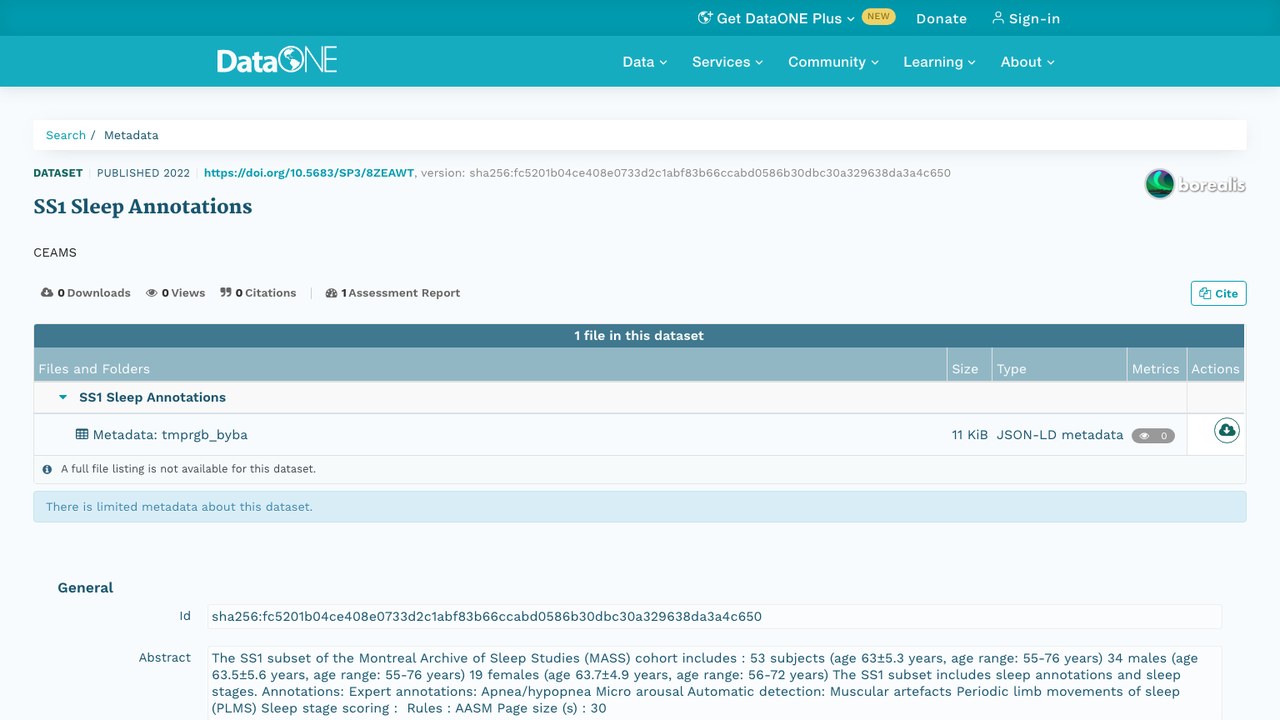
Task: Click the Views eye icon
Action: (152, 293)
